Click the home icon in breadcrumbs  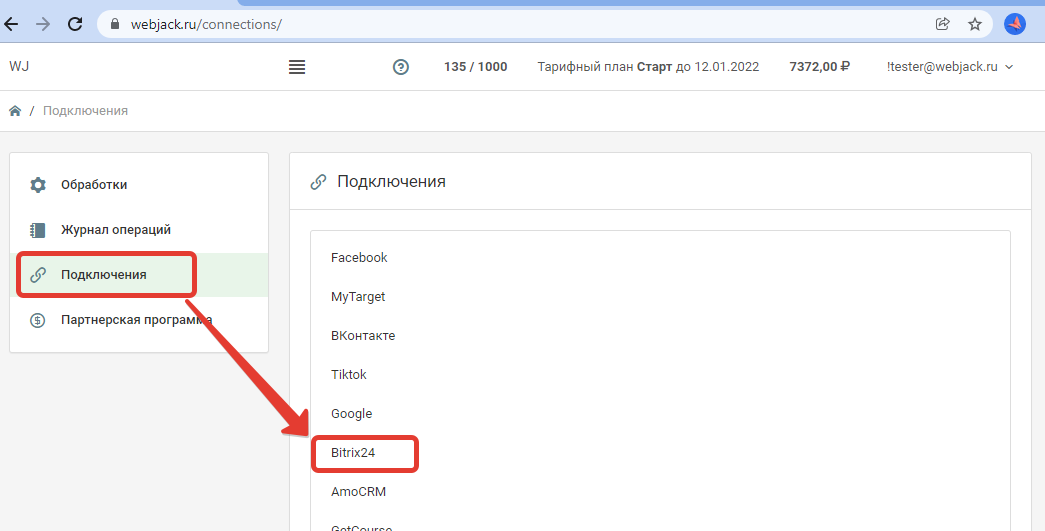tap(15, 111)
